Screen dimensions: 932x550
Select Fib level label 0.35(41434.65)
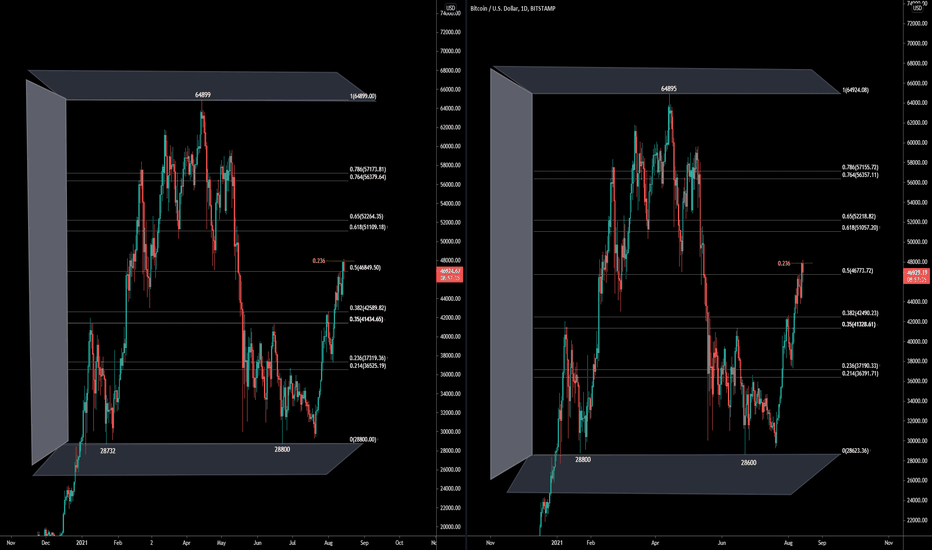coord(367,319)
